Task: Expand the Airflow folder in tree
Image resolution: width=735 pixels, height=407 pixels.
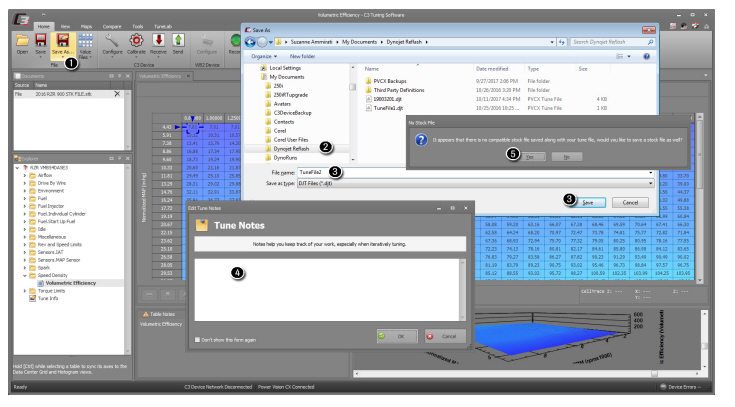Action: pyautogui.click(x=24, y=173)
